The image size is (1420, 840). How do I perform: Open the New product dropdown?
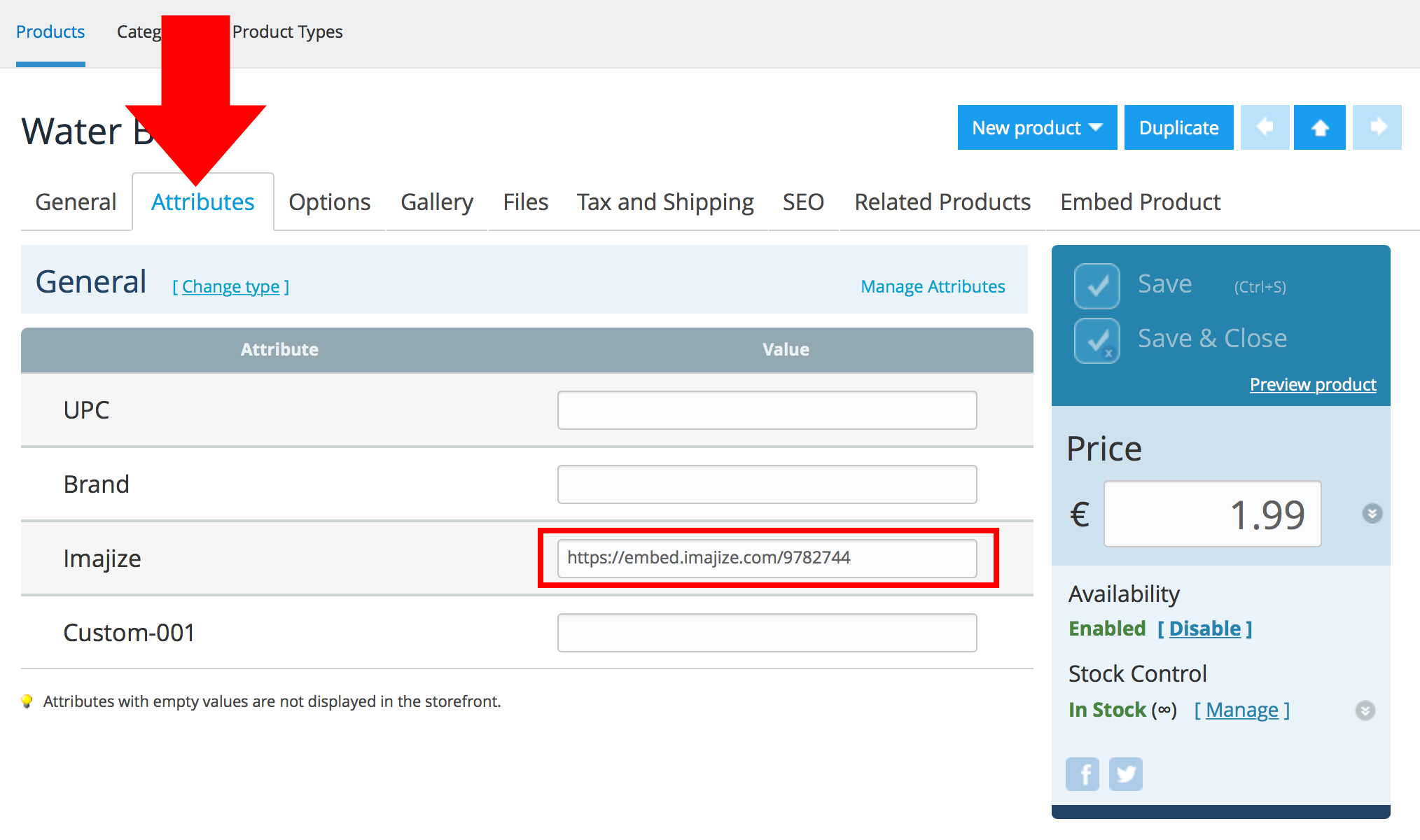(1036, 127)
